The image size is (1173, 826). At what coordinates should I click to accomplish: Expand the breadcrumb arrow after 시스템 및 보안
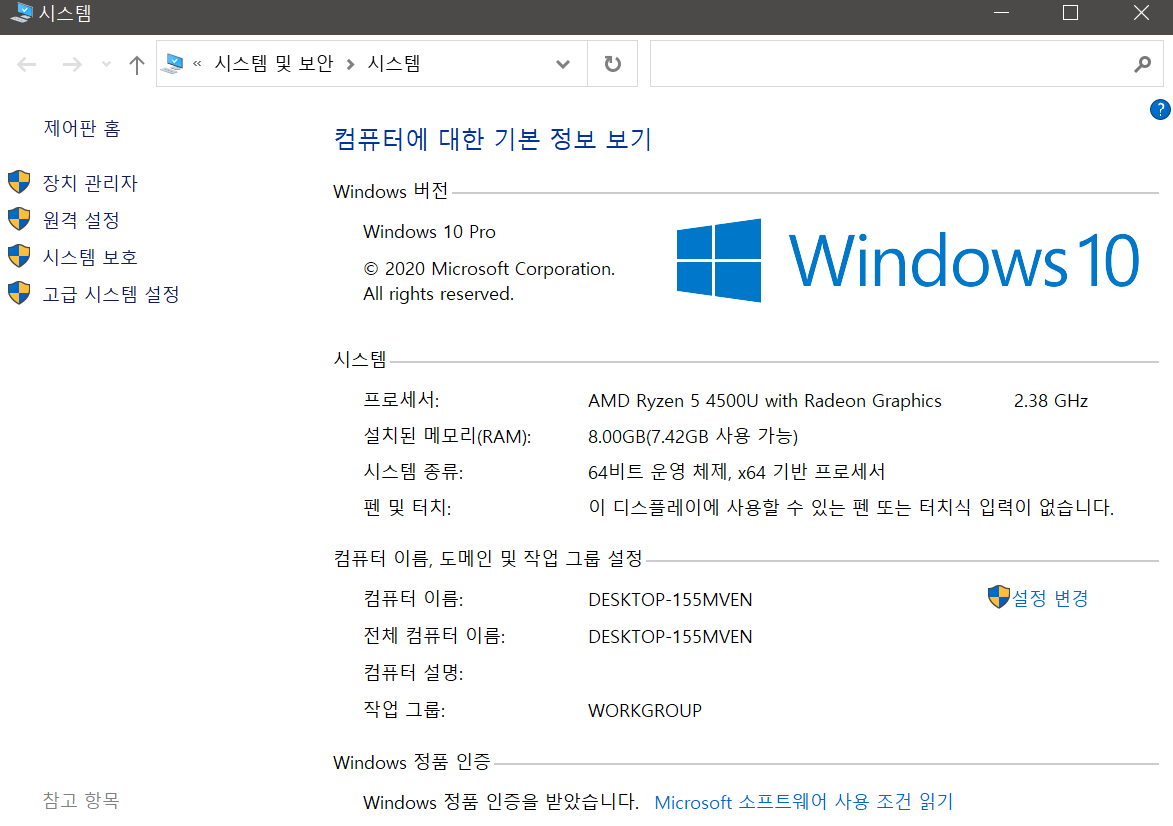pyautogui.click(x=350, y=64)
